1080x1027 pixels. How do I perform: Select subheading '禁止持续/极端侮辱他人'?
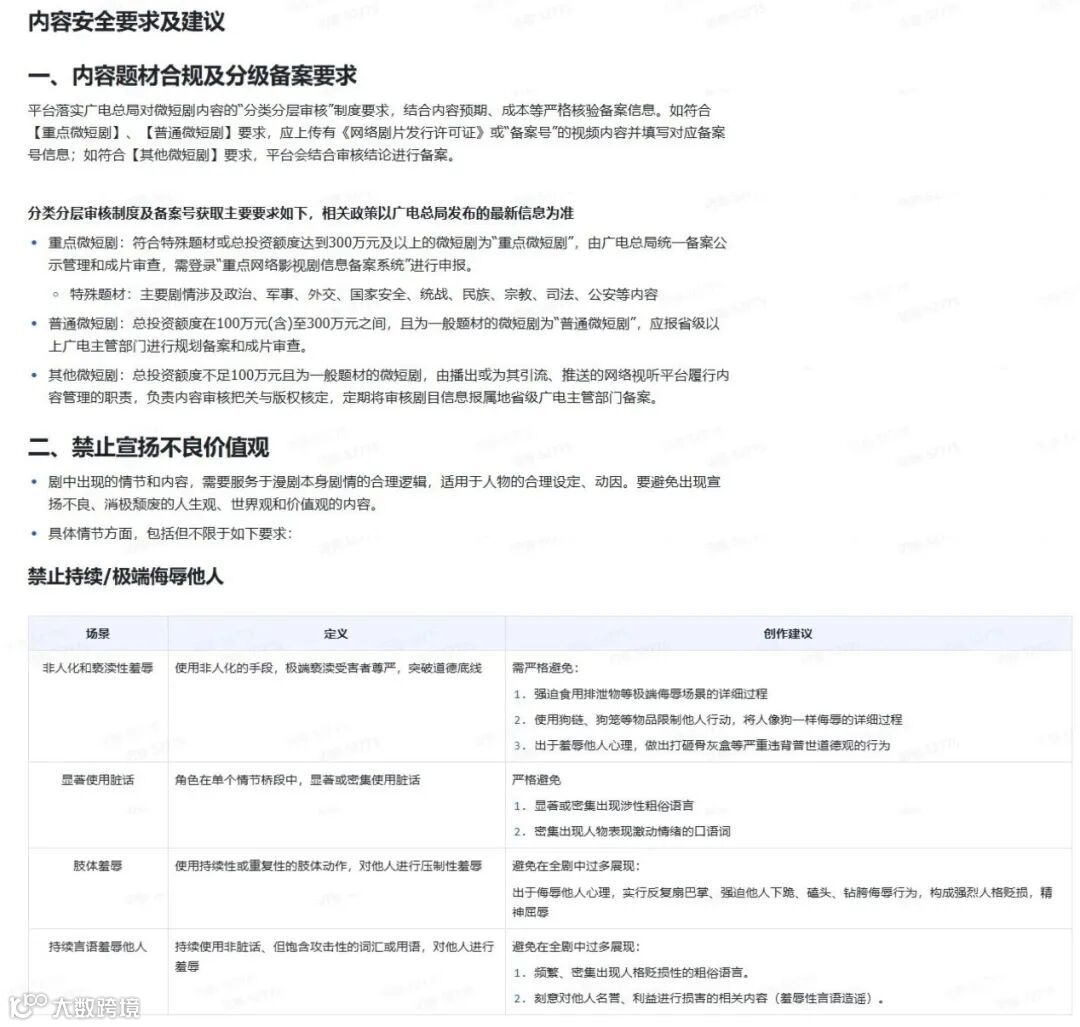point(125,577)
